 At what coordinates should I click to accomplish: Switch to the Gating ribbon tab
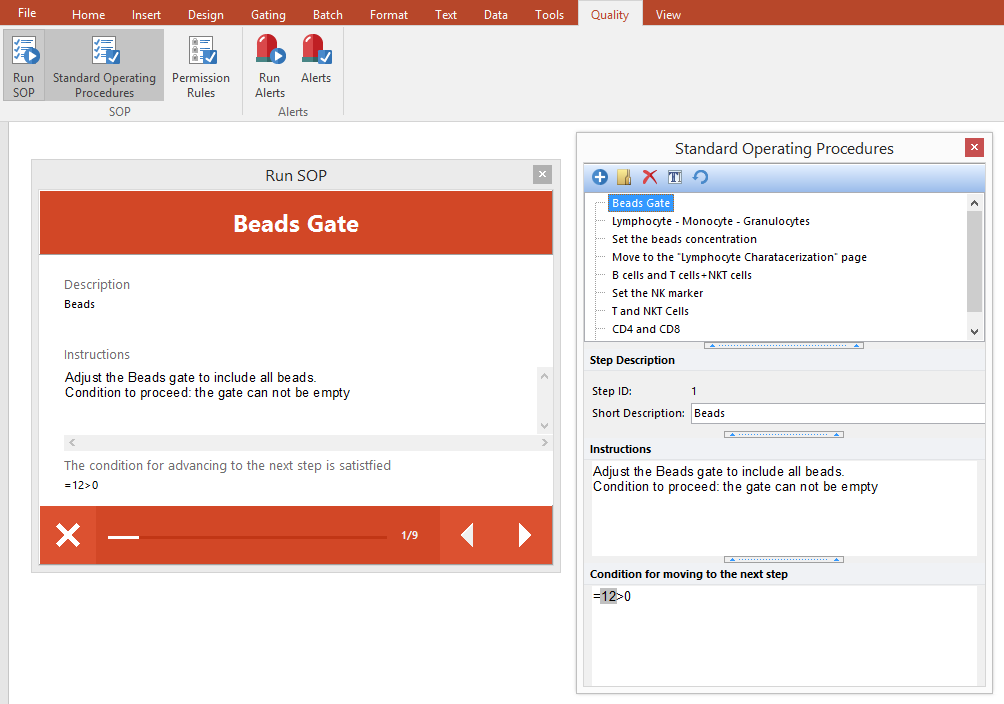268,14
